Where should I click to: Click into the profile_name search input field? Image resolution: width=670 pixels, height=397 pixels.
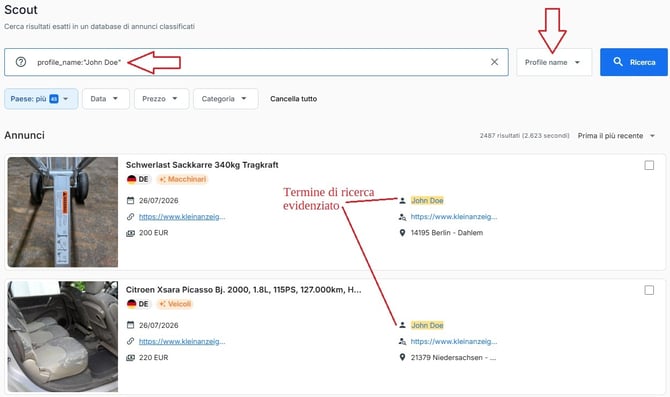pyautogui.click(x=256, y=62)
